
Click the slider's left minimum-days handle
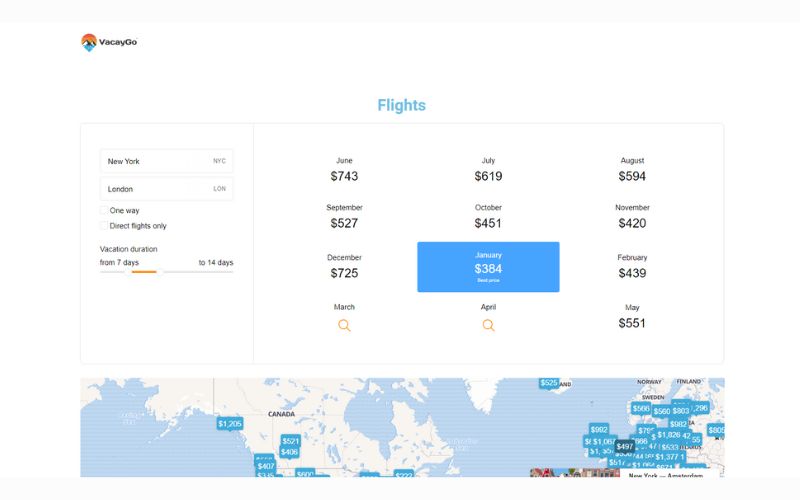128,272
